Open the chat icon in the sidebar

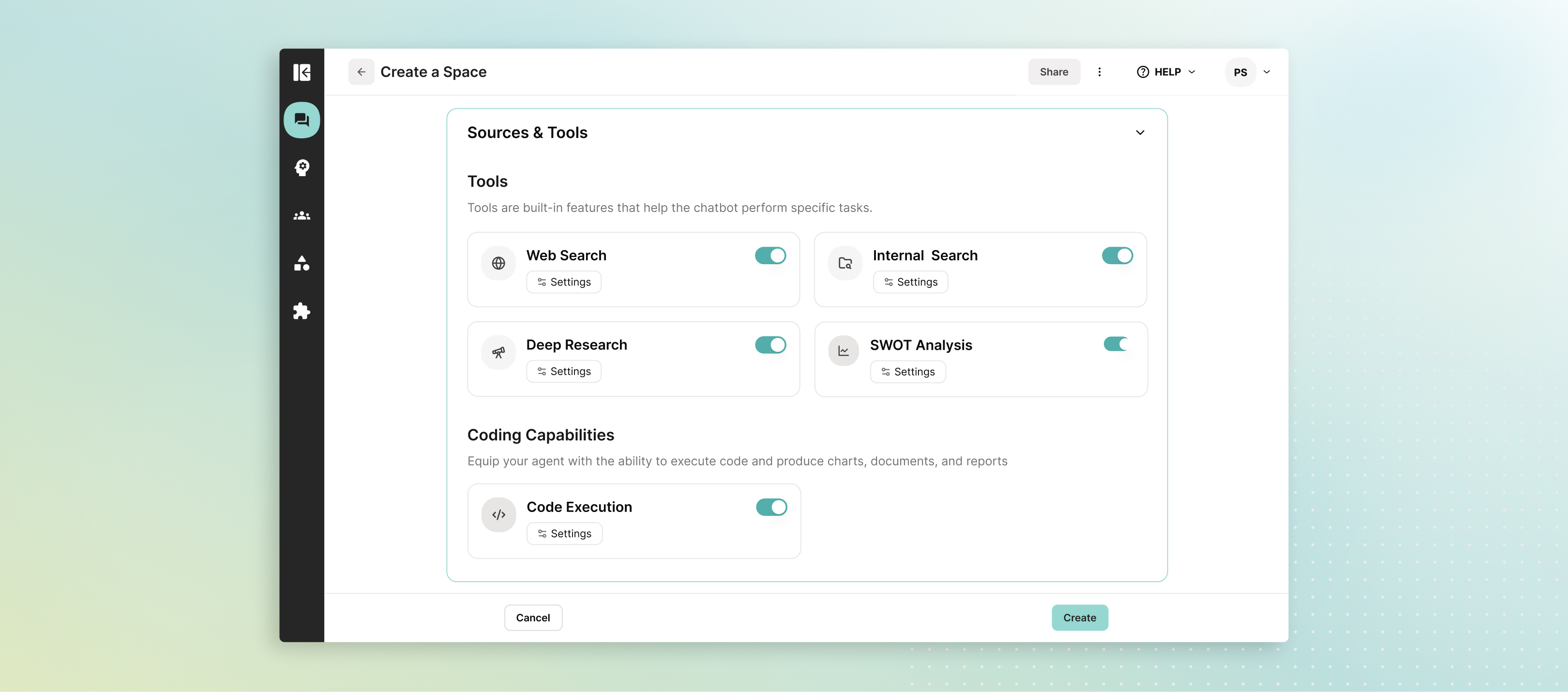302,120
